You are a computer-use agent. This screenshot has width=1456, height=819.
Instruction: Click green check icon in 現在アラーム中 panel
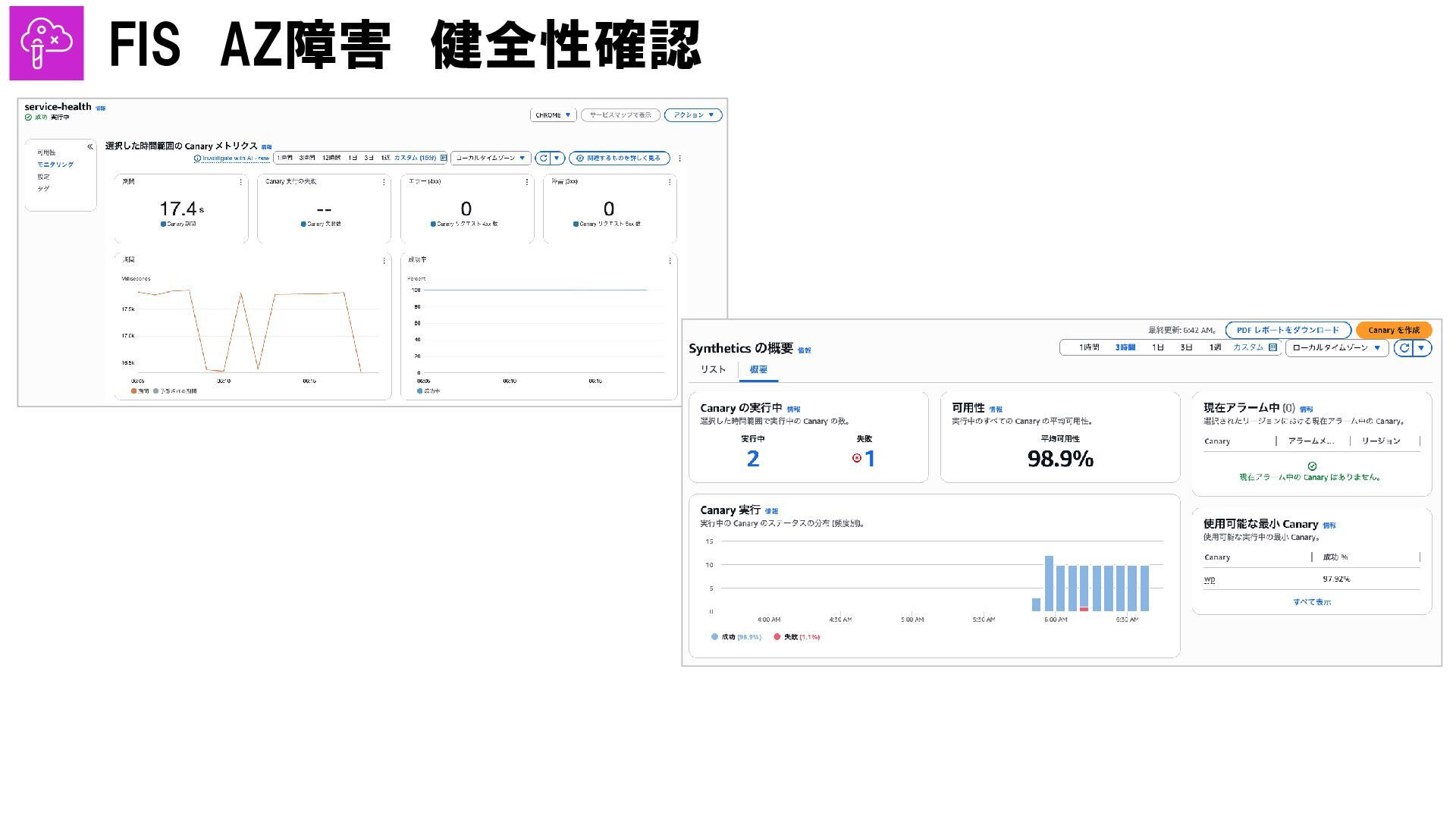point(1312,466)
